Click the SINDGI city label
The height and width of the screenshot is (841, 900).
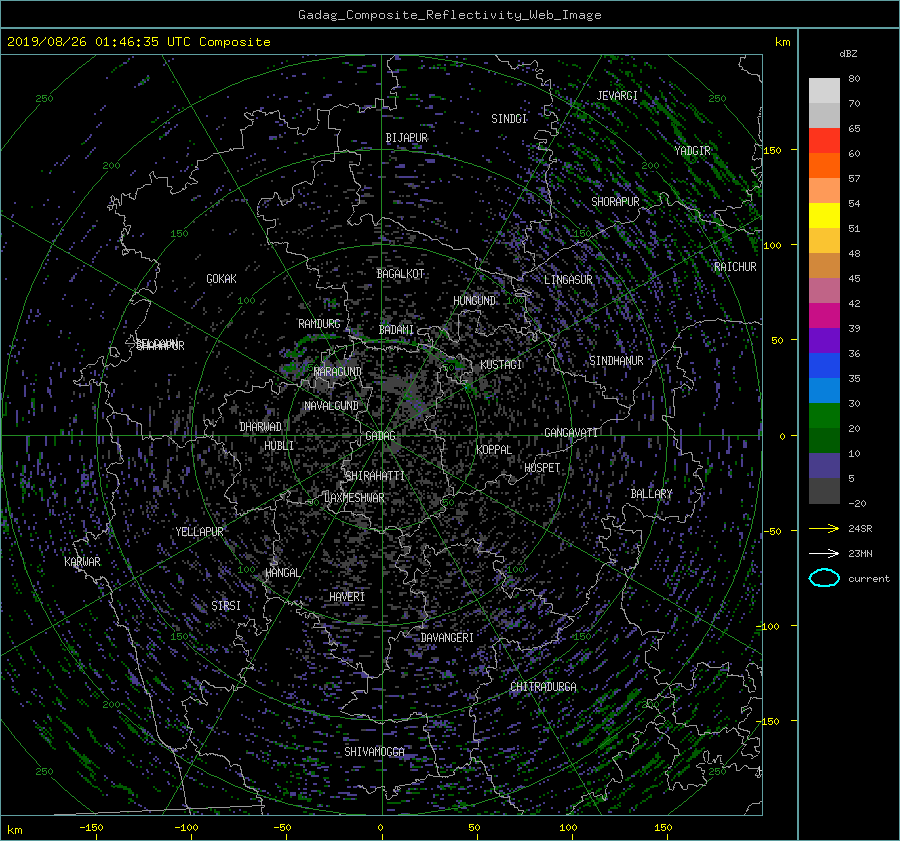[x=509, y=119]
